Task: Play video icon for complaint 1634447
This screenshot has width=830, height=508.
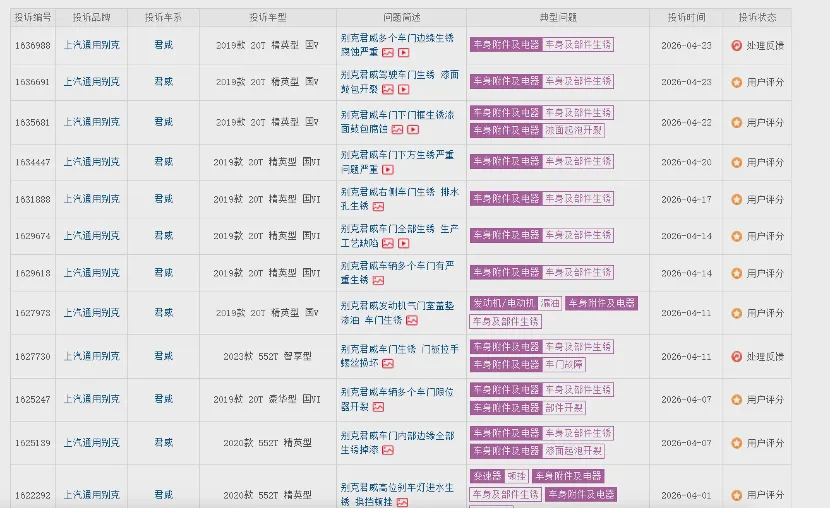Action: point(388,169)
